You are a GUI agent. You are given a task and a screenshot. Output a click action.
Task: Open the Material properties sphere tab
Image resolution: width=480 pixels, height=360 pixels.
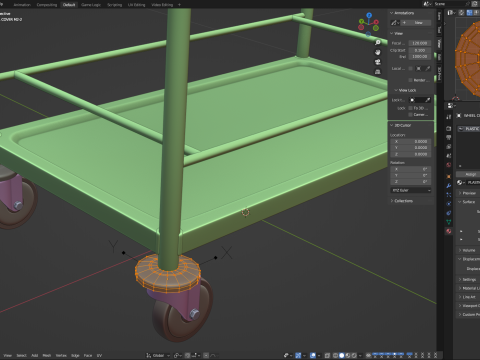tap(449, 231)
